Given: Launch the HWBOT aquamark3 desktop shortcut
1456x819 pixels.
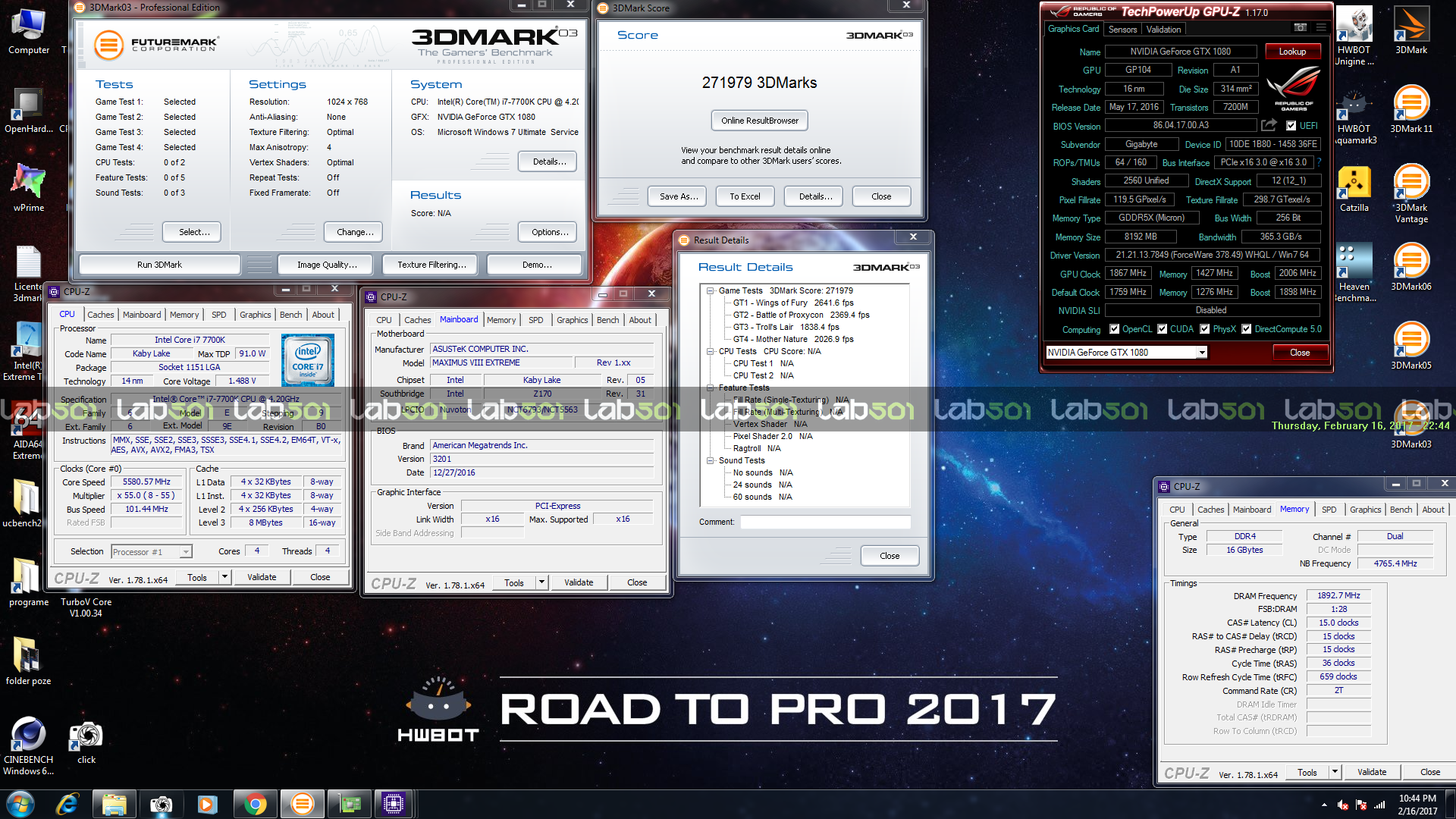Looking at the screenshot, I should tap(1354, 117).
